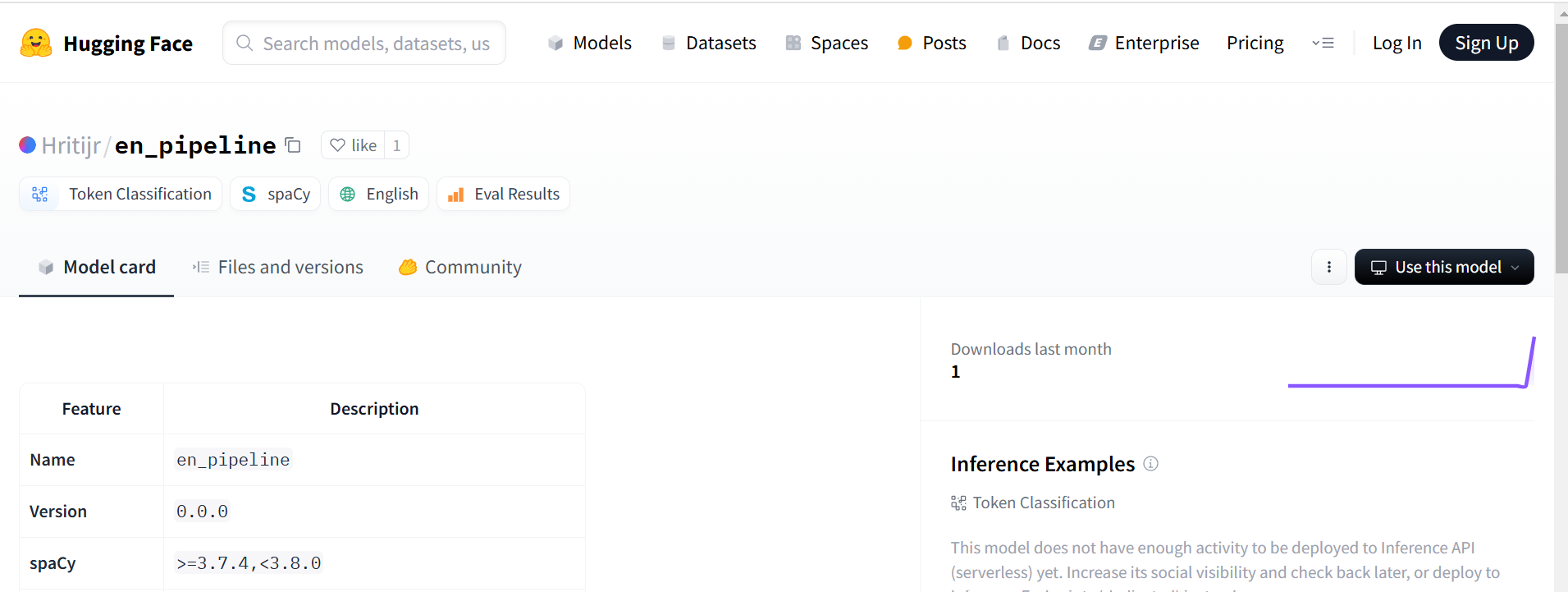
Task: Click the Hritijr user avatar circle
Action: [27, 145]
